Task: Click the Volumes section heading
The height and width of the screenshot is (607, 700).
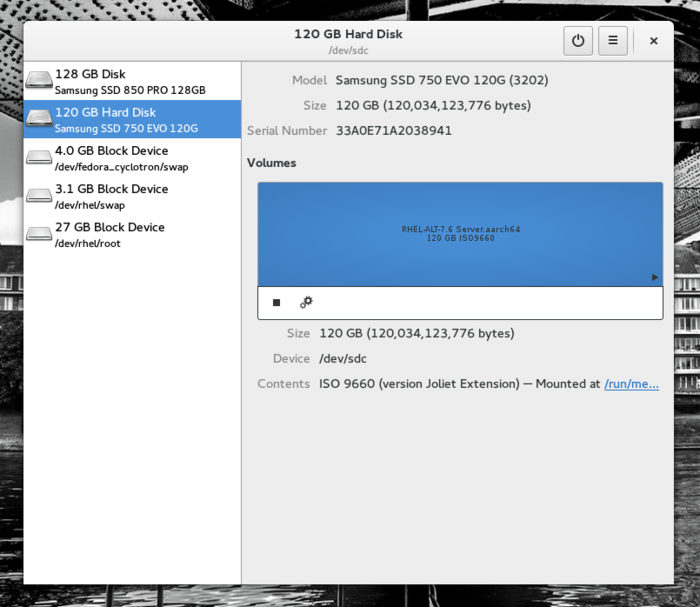Action: [x=271, y=162]
